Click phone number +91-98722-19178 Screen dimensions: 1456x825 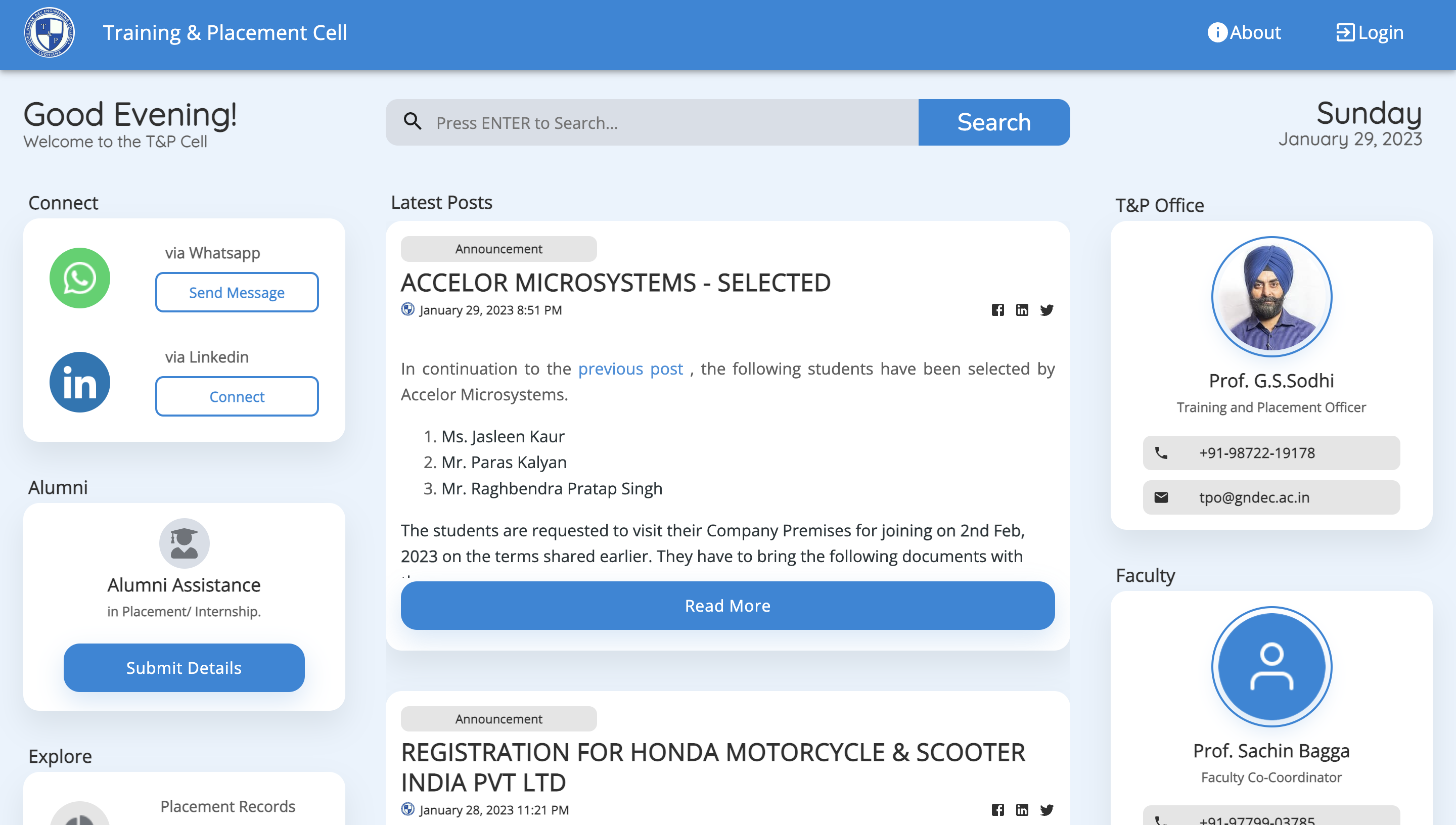point(1271,453)
